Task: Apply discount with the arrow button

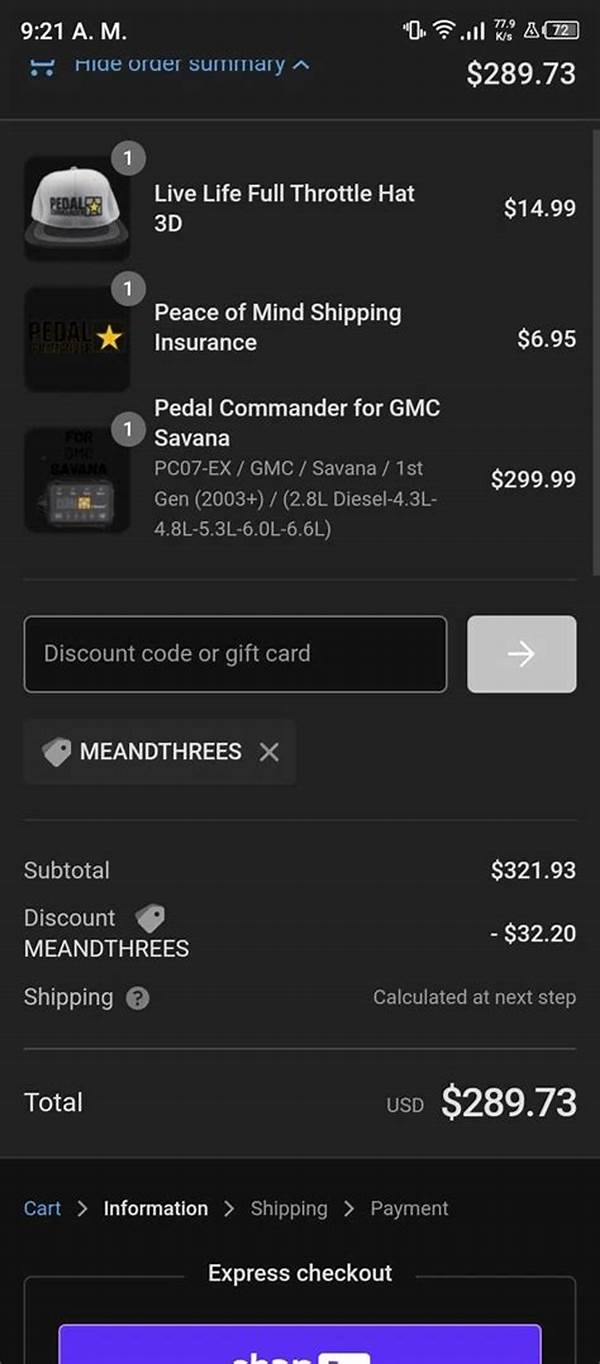Action: coord(522,654)
